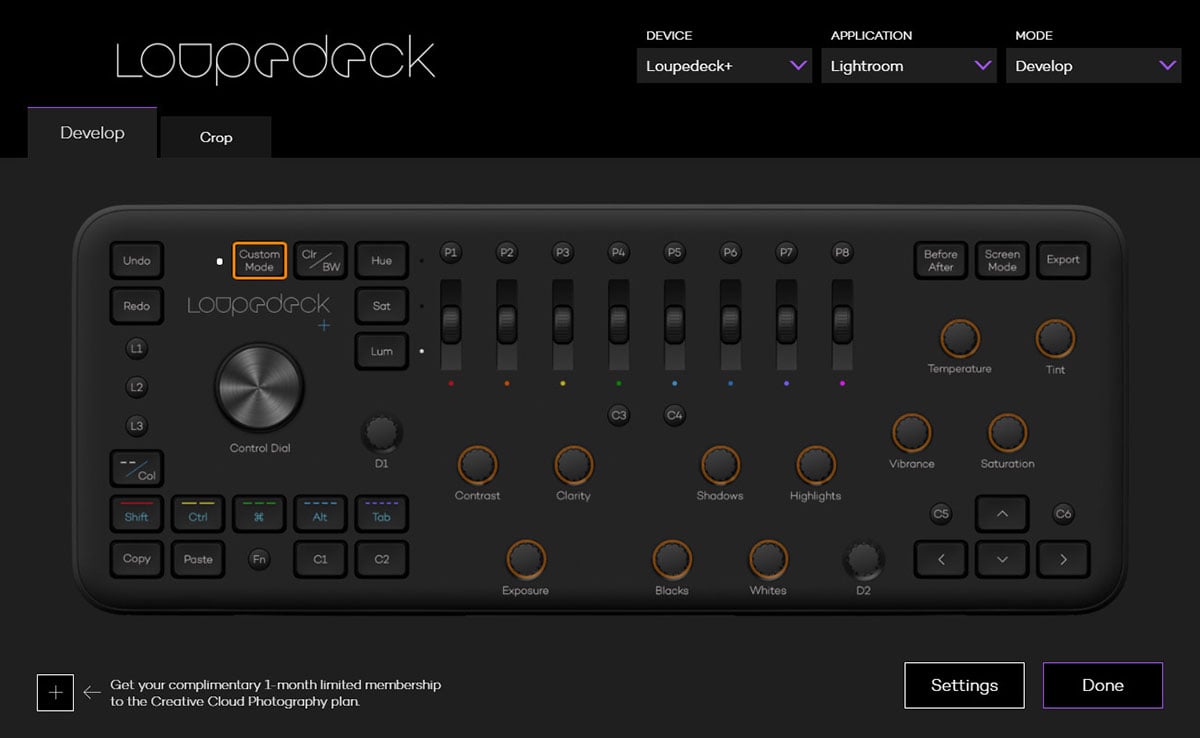This screenshot has height=738, width=1200.
Task: Toggle the Custom Mode key
Action: coord(259,260)
